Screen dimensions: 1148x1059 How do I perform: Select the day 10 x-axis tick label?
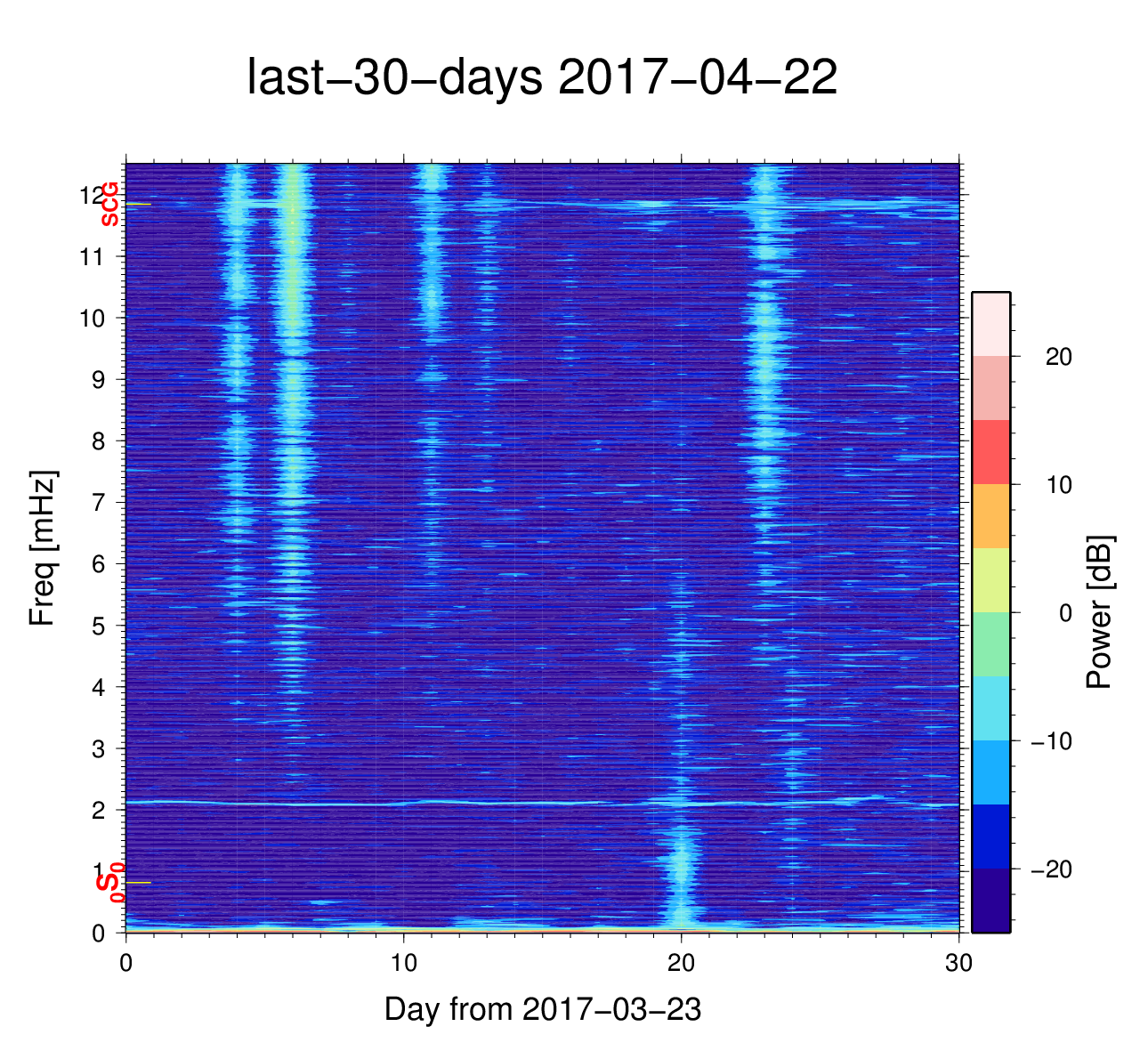pyautogui.click(x=403, y=964)
